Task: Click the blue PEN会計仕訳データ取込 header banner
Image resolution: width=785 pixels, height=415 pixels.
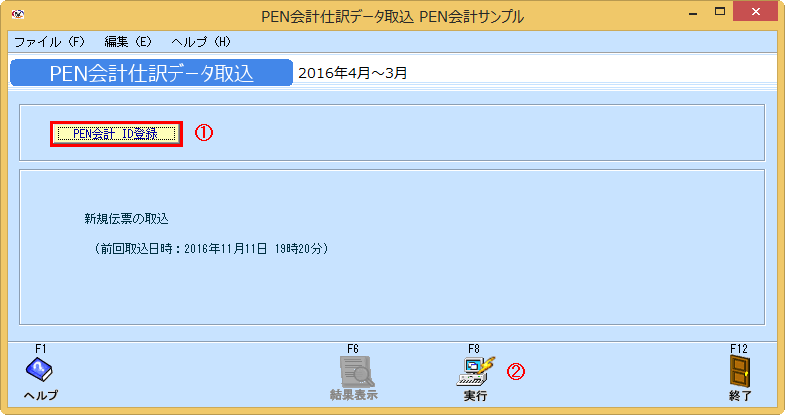Action: [x=151, y=73]
